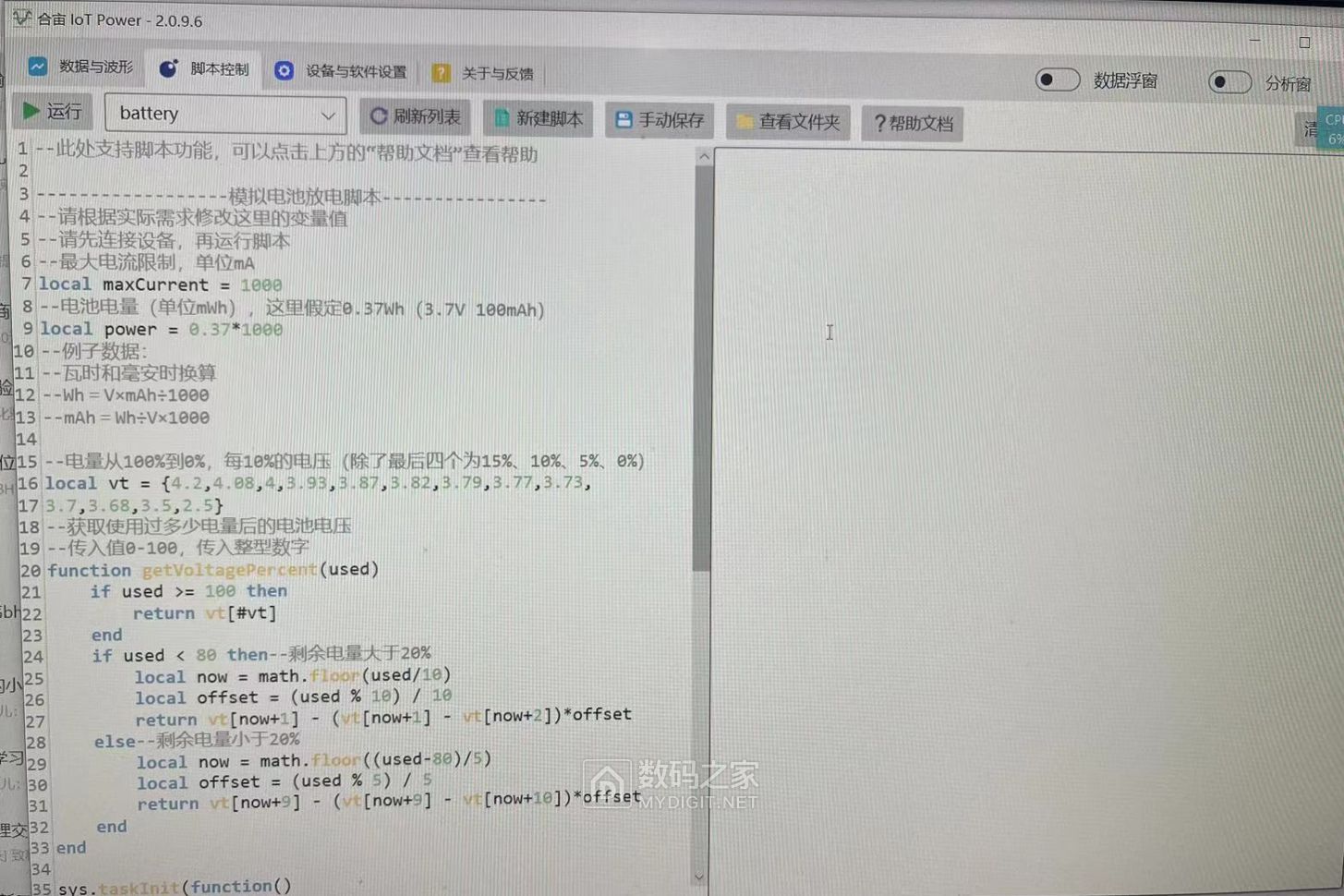Click the '--mAh = Wh÷V×1000' comment line

(126, 418)
